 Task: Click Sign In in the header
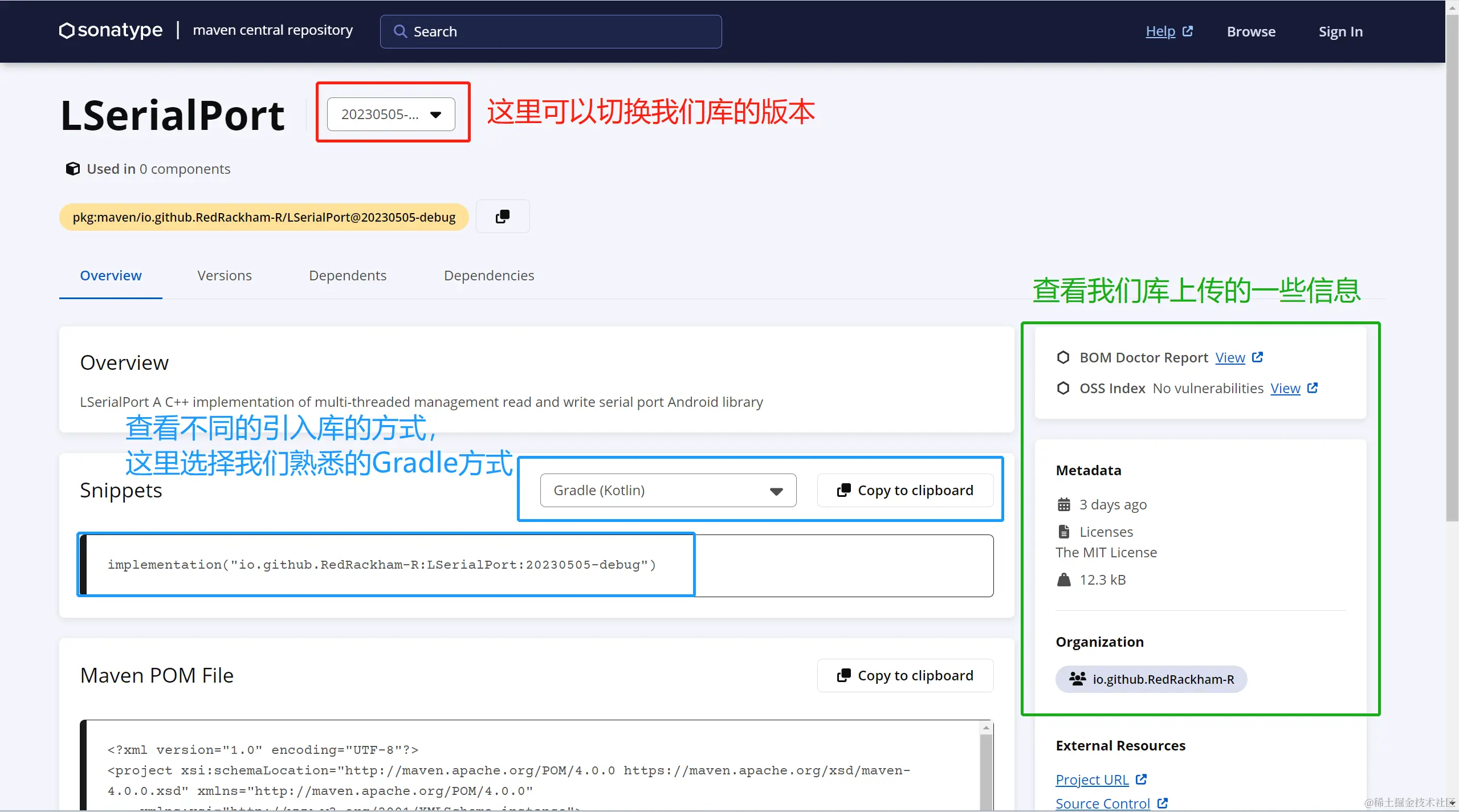tap(1340, 31)
